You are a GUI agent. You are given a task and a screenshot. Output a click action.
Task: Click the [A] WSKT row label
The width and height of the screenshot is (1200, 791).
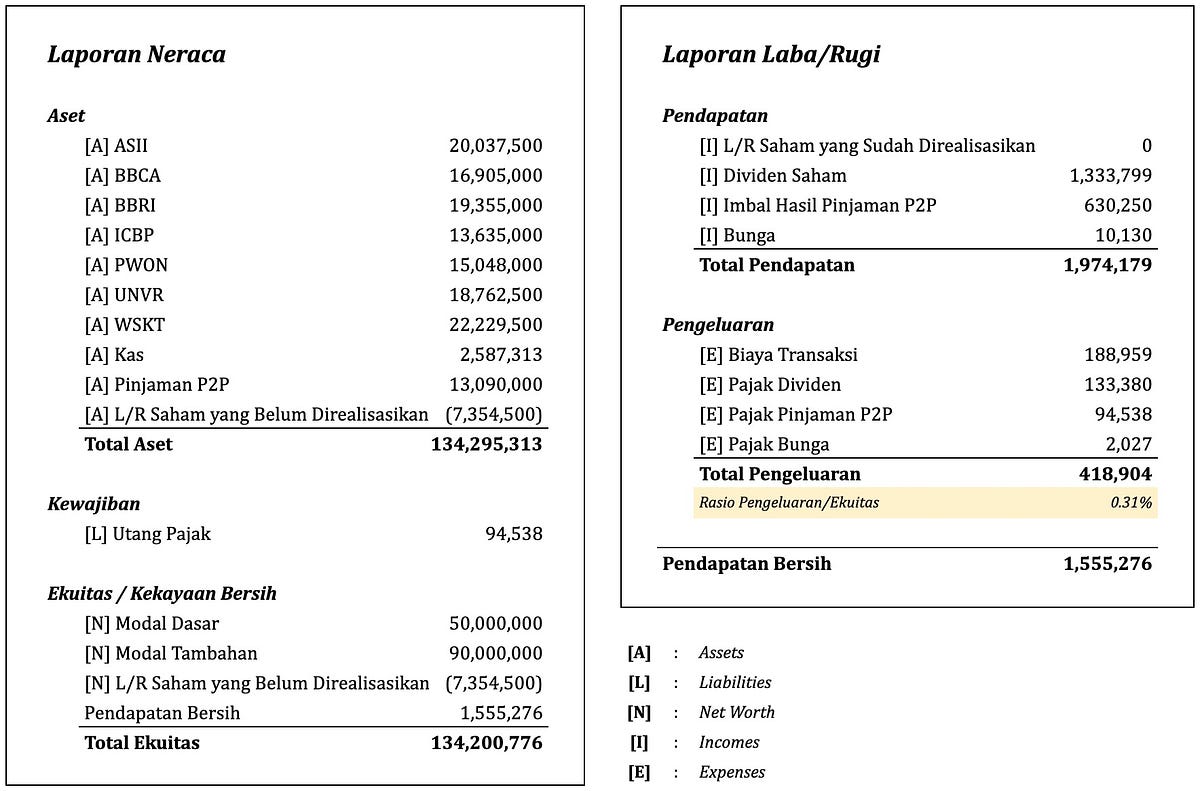pos(124,325)
